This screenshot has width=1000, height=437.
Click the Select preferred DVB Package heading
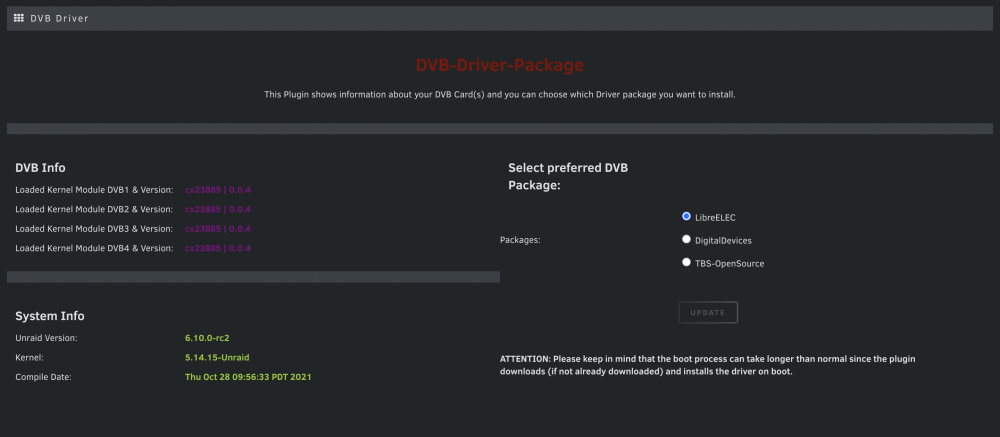pyautogui.click(x=568, y=177)
